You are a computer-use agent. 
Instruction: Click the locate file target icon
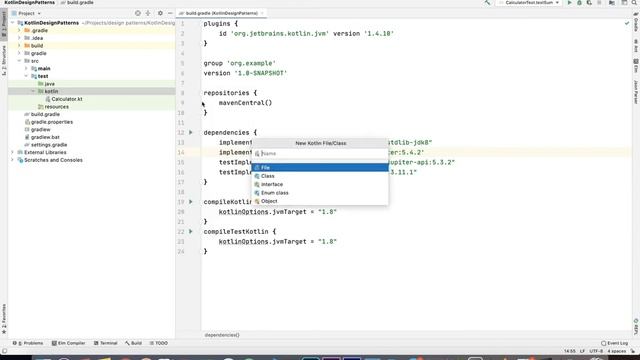tap(138, 13)
